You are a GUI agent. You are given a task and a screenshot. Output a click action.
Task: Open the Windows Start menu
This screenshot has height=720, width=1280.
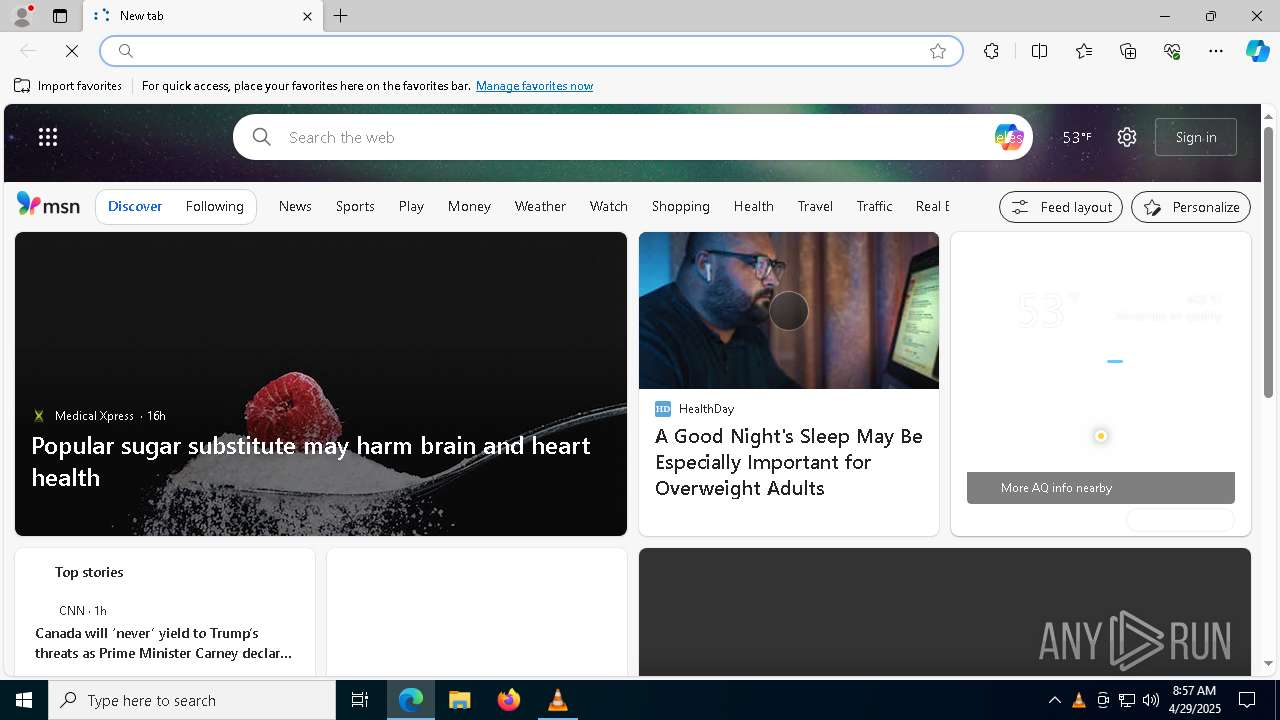coord(24,700)
